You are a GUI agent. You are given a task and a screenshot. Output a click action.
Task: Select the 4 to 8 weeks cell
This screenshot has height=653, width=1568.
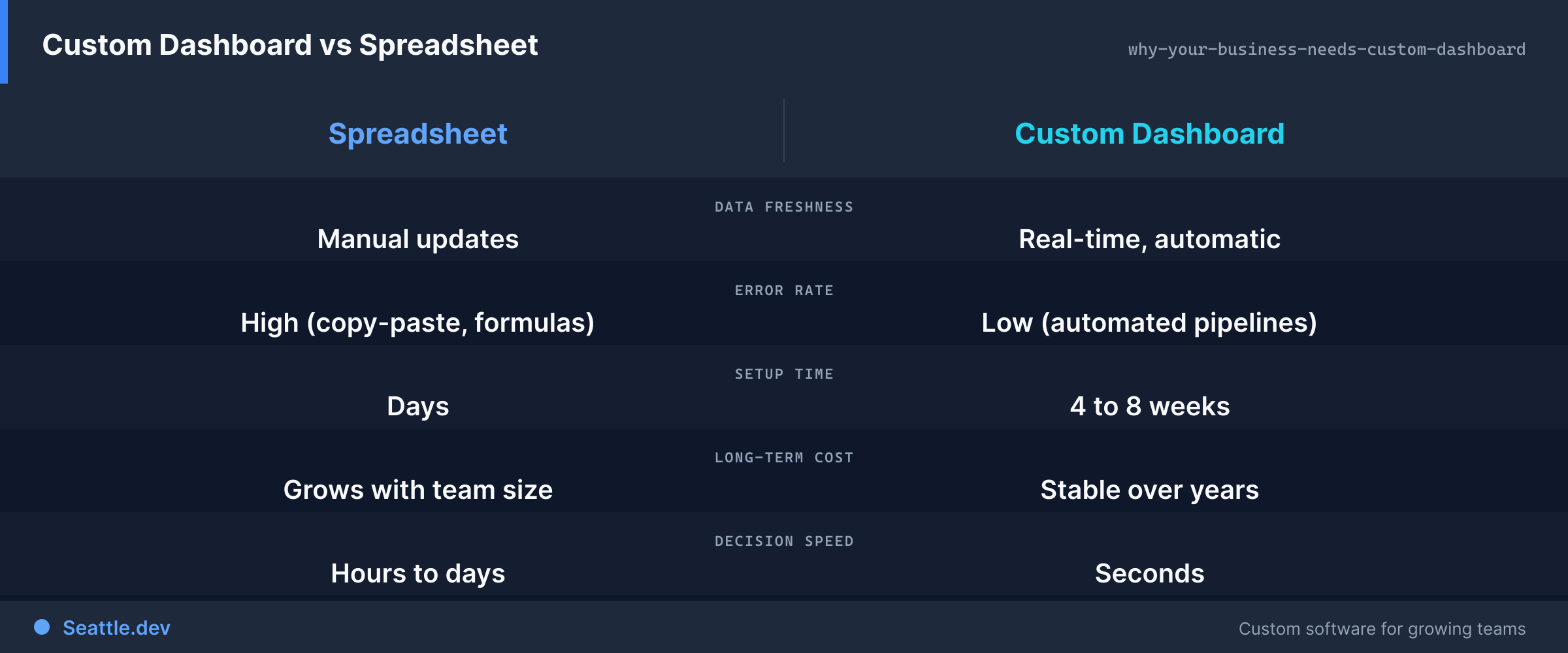click(1149, 407)
